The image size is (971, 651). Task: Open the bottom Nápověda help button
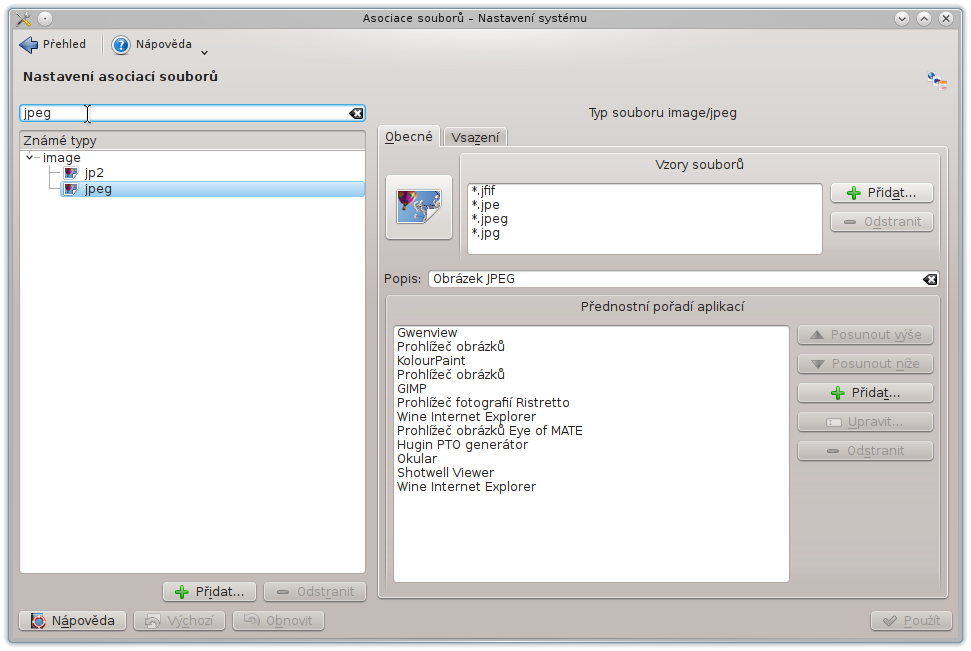click(x=72, y=621)
